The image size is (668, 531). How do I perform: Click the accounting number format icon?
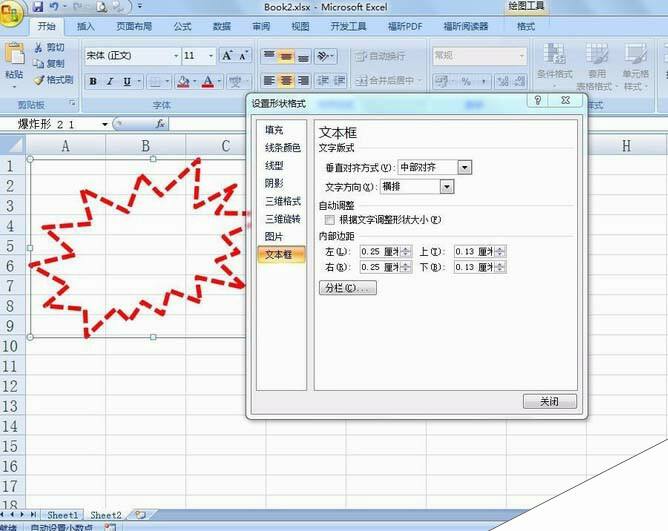pos(441,81)
